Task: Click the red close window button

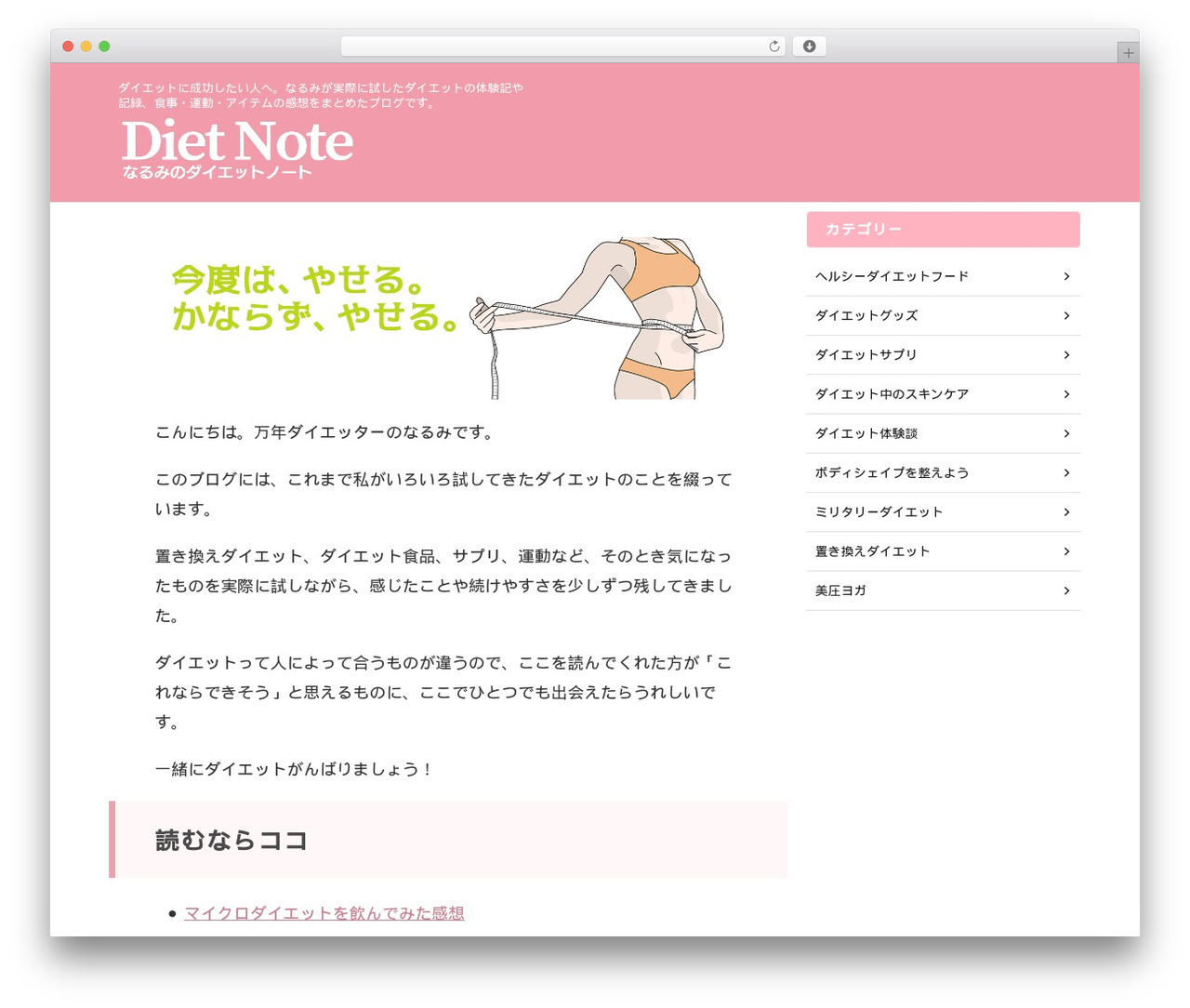Action: (x=68, y=46)
